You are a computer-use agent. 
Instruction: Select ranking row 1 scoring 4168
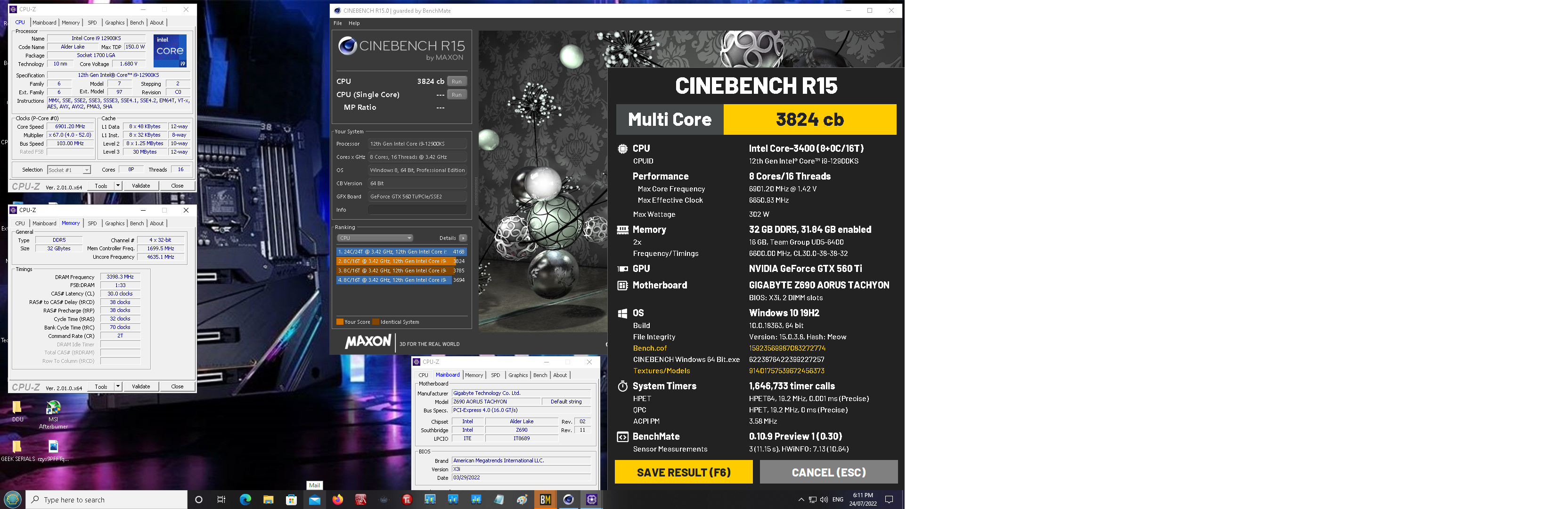point(401,252)
